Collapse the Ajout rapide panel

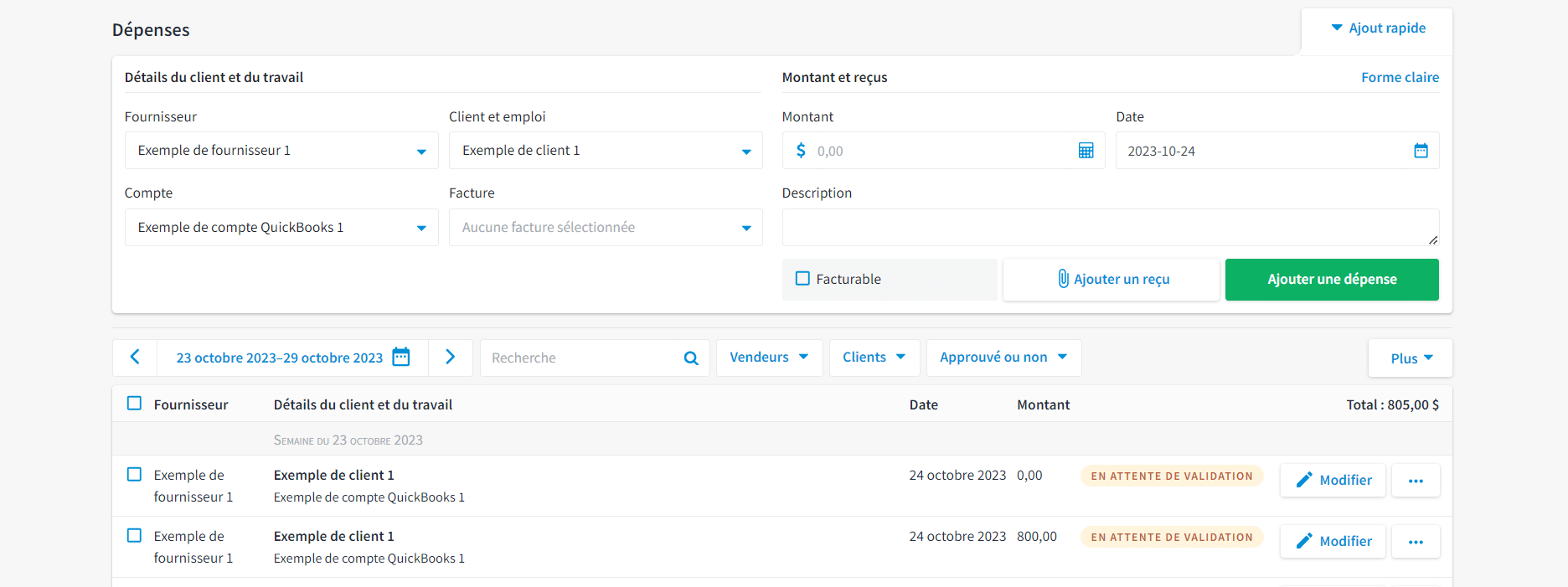(1378, 28)
